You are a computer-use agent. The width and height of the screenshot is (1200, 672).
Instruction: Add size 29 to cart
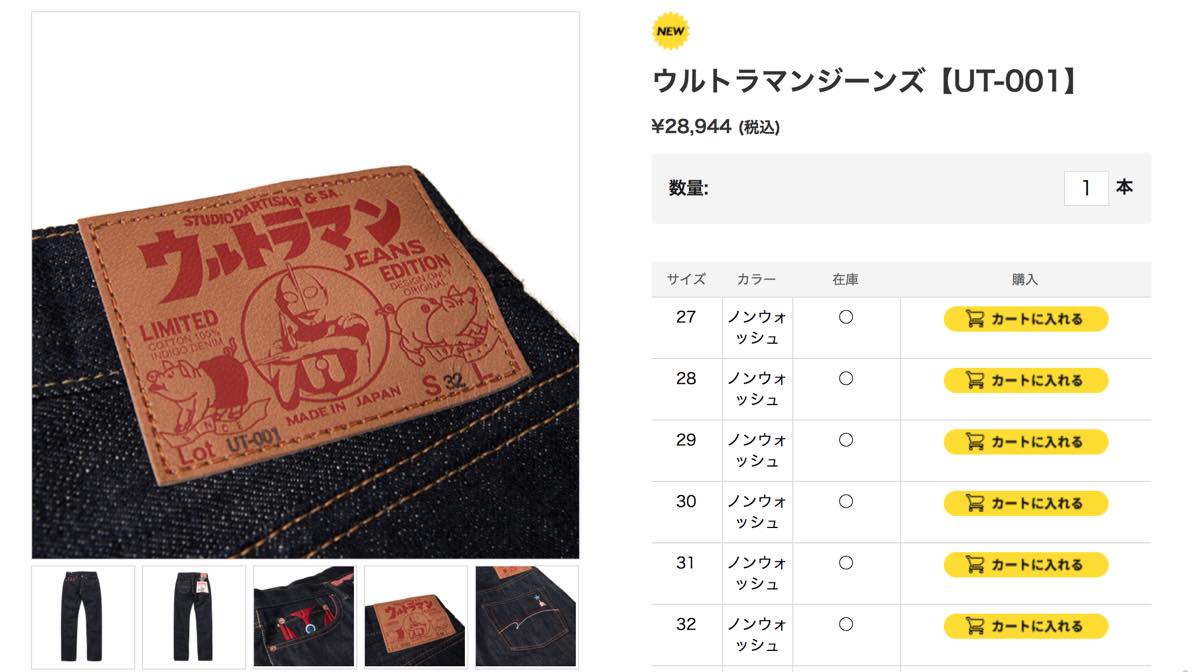tap(1026, 442)
